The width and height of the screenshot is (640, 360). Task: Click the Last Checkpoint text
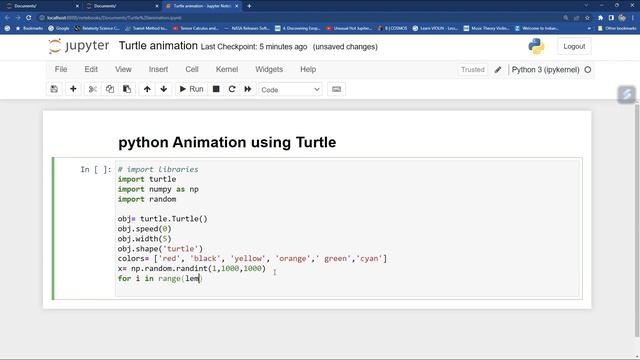pyautogui.click(x=253, y=47)
